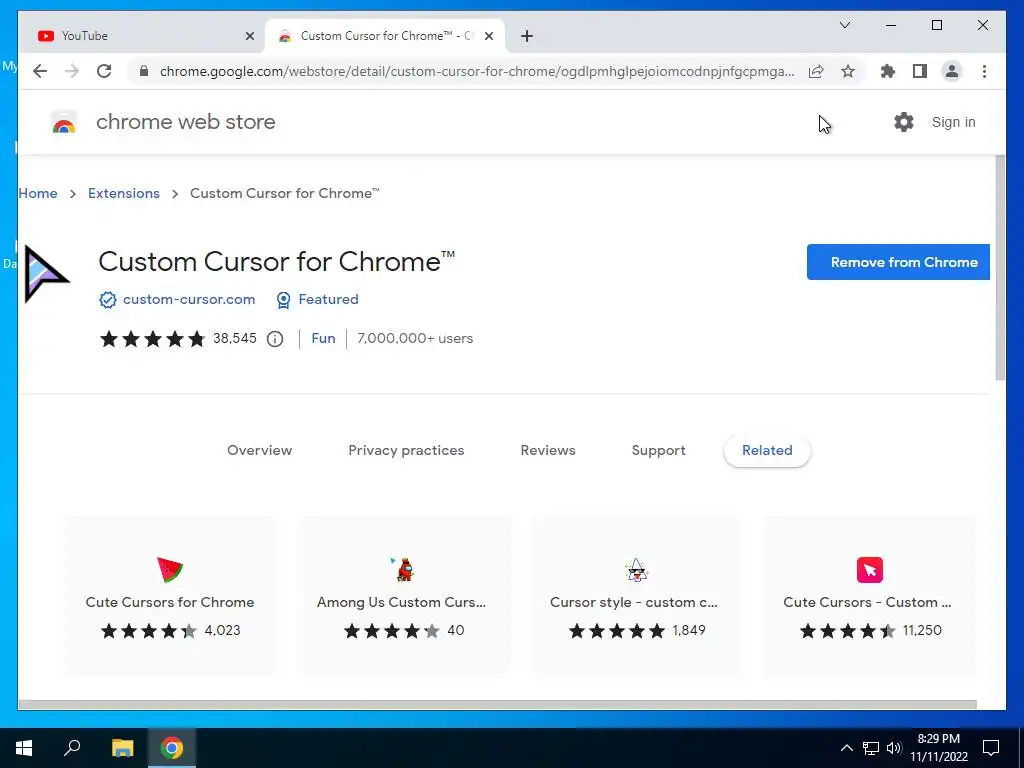Open File Explorer from the taskbar
Viewport: 1024px width, 768px height.
(123, 748)
